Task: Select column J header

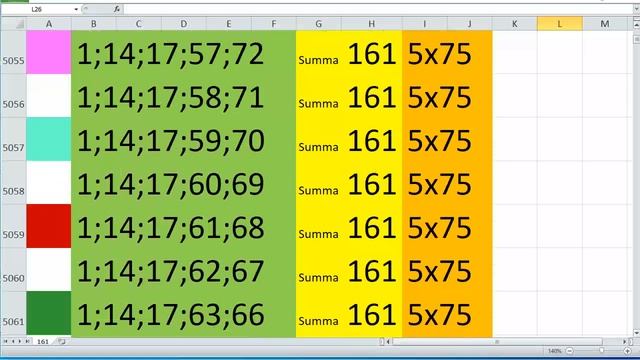Action: coord(469,24)
